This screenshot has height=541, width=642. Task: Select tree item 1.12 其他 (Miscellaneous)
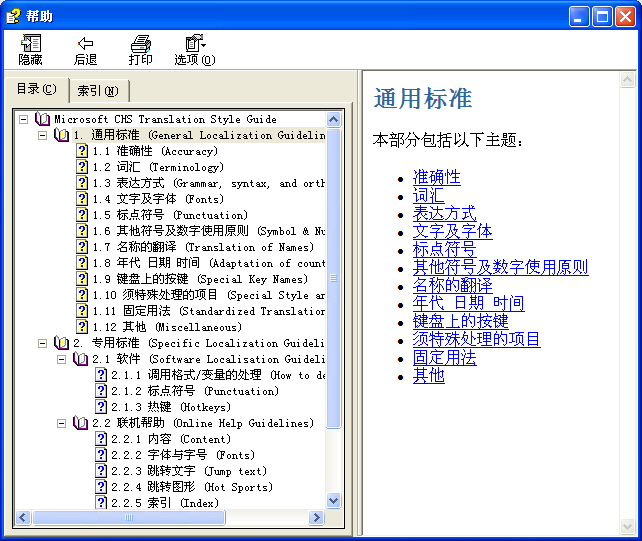pos(167,327)
